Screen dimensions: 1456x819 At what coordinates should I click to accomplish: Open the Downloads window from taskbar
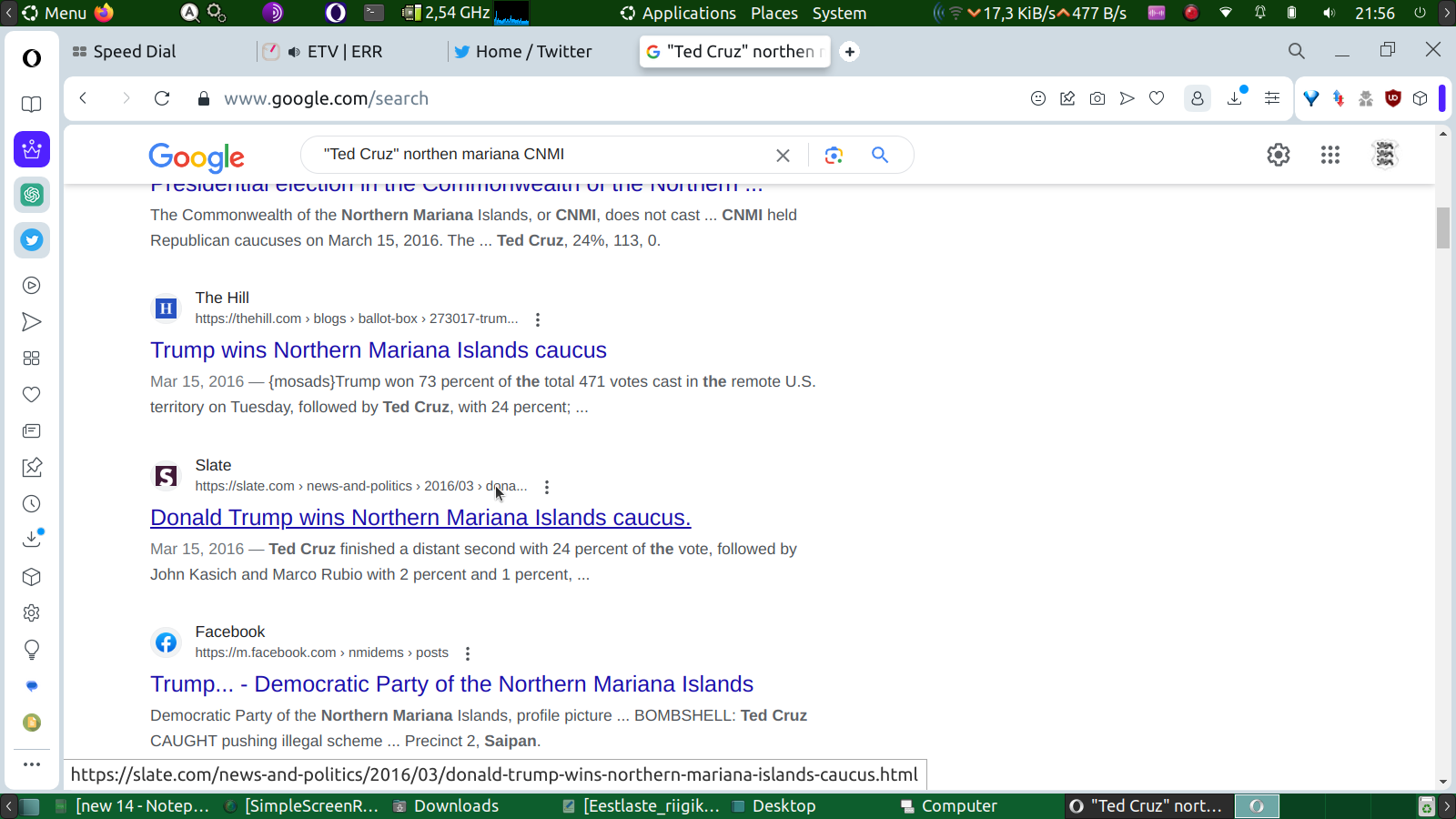click(446, 806)
